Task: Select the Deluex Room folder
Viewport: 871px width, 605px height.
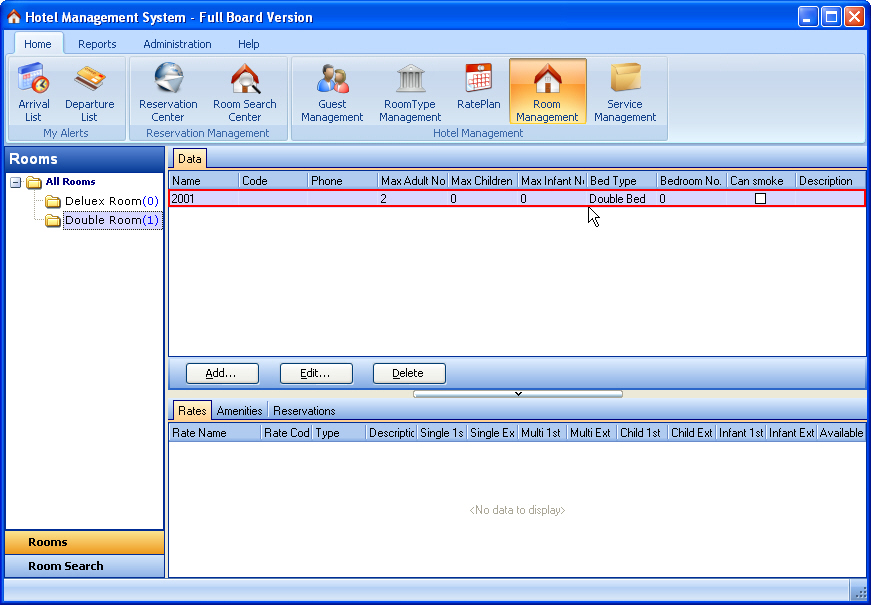Action: pos(103,201)
